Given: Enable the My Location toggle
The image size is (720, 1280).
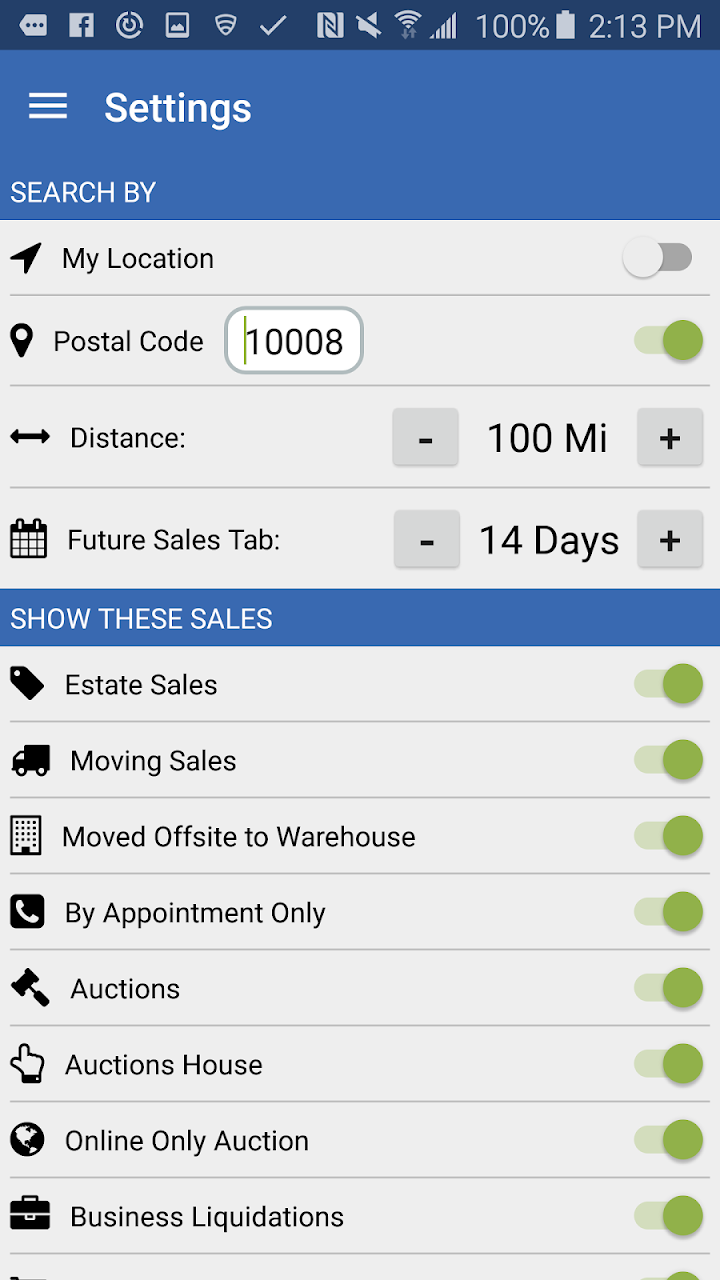Looking at the screenshot, I should coord(658,258).
